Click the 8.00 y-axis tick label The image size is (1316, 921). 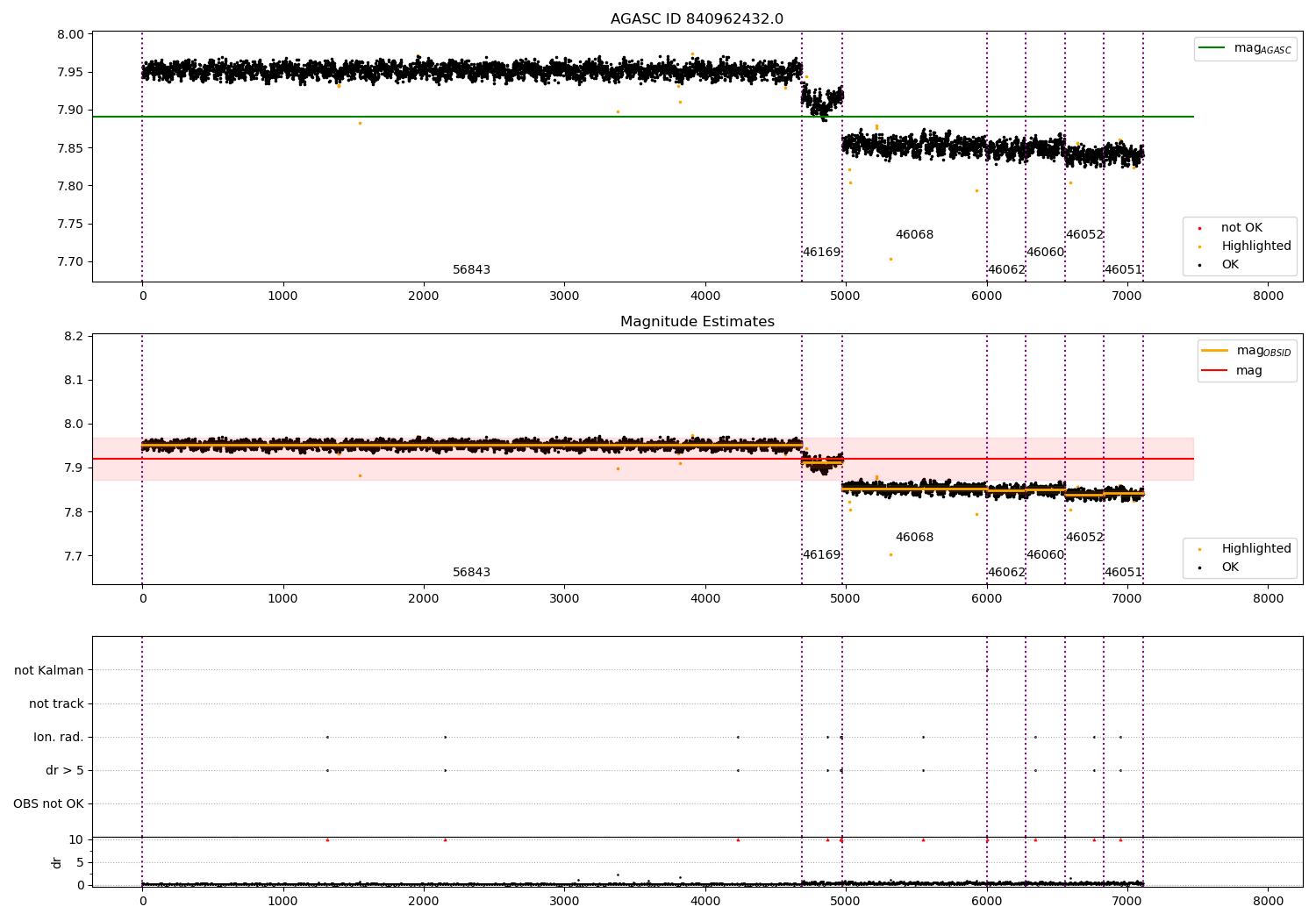pos(71,35)
